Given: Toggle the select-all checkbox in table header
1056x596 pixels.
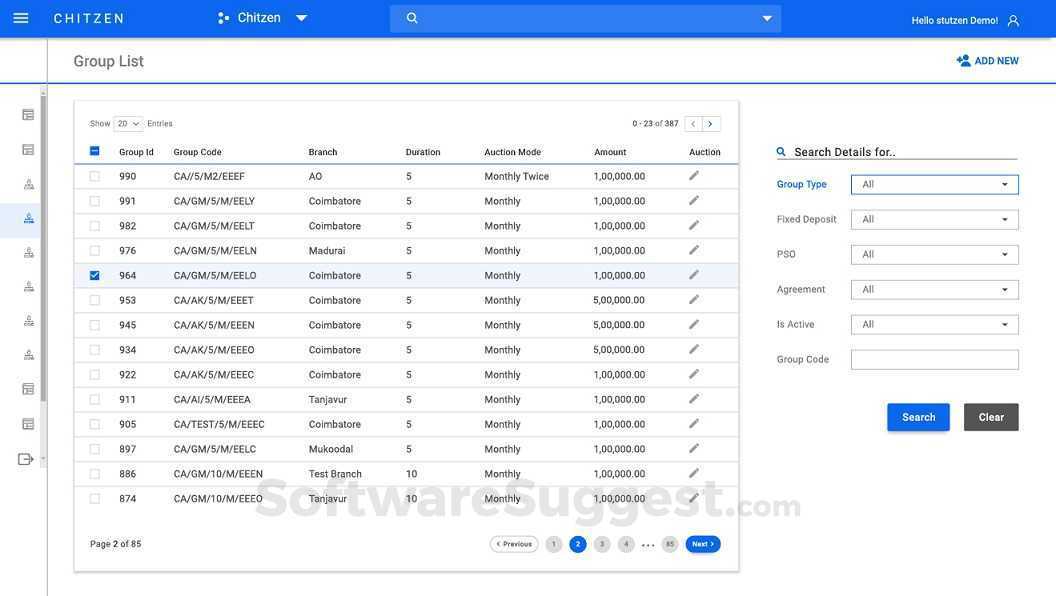Looking at the screenshot, I should point(95,151).
